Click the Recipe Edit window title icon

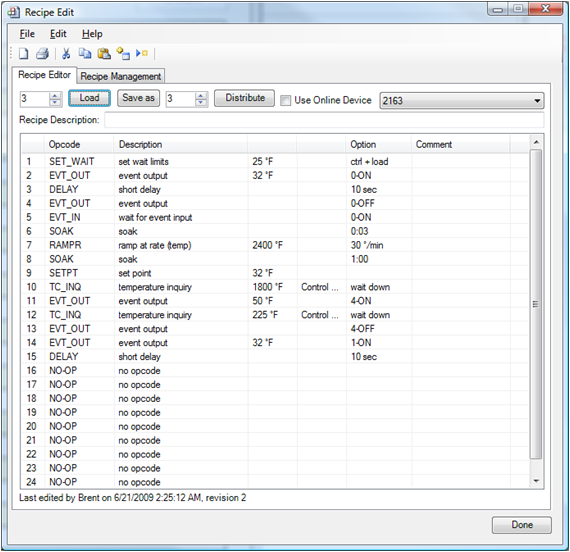click(x=13, y=12)
